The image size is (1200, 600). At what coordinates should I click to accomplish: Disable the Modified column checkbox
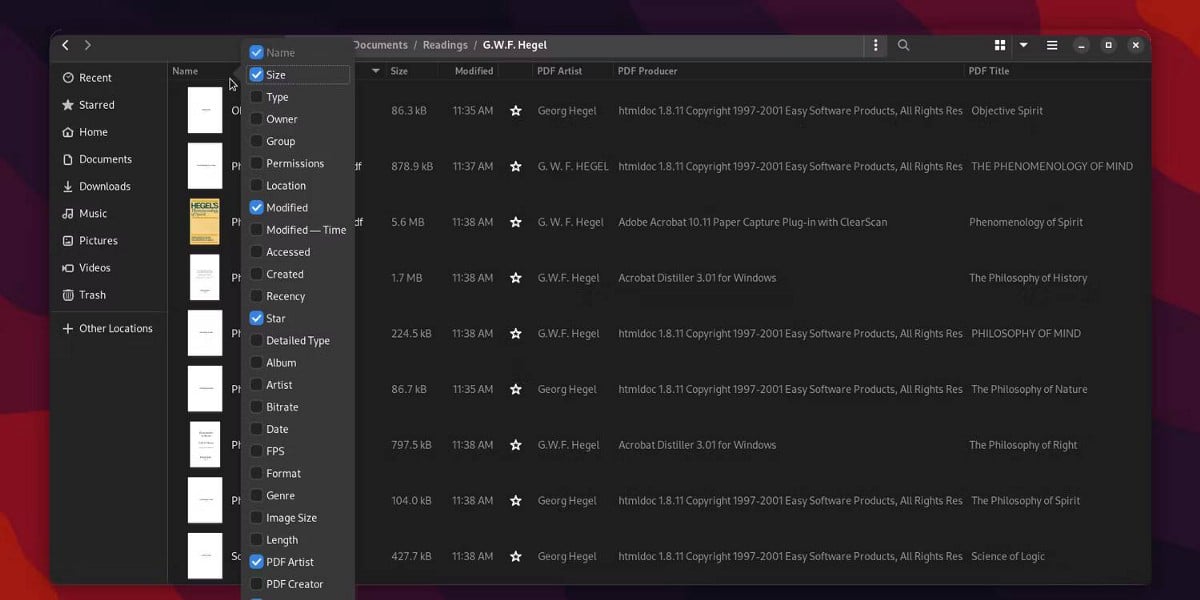[258, 207]
